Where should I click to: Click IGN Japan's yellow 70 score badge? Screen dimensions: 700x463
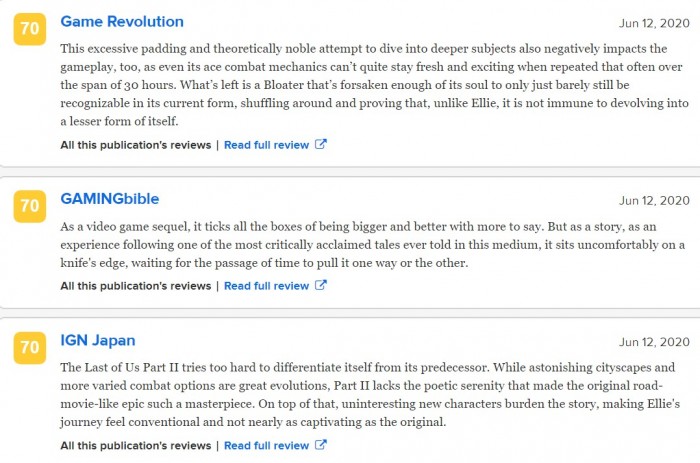[30, 349]
